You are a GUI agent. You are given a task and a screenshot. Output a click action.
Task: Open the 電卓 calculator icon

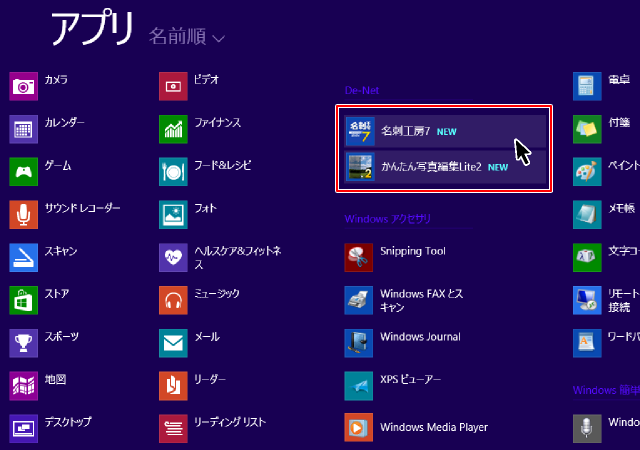pos(587,86)
